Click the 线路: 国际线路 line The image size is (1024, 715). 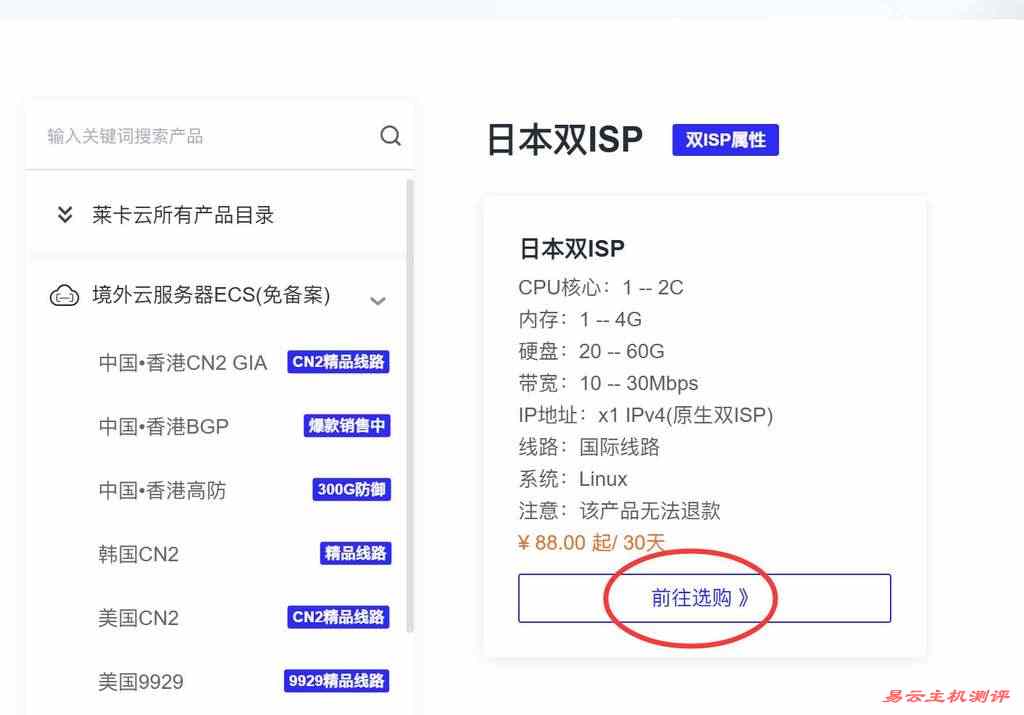(589, 447)
